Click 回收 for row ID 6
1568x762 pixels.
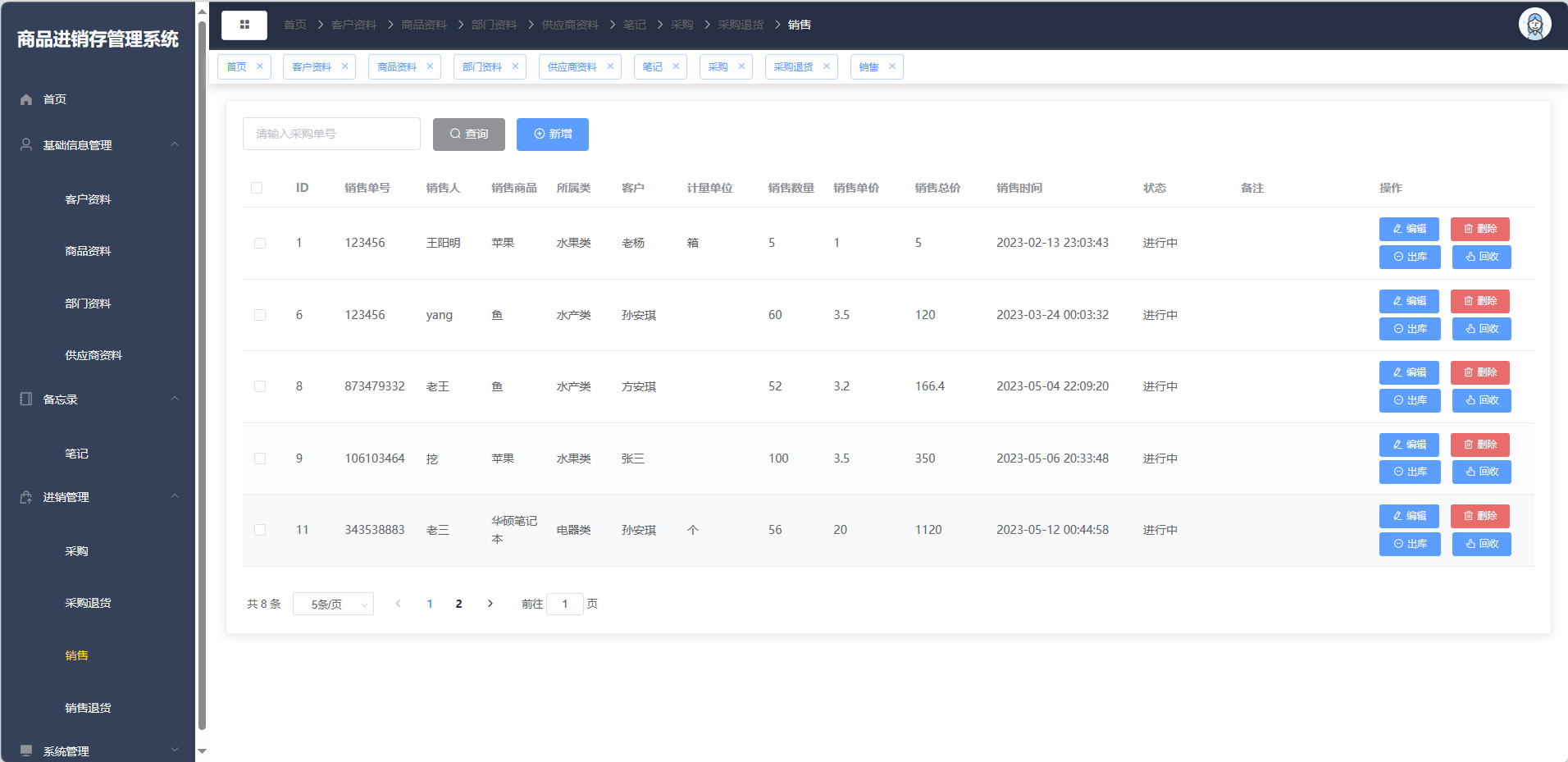(1482, 329)
